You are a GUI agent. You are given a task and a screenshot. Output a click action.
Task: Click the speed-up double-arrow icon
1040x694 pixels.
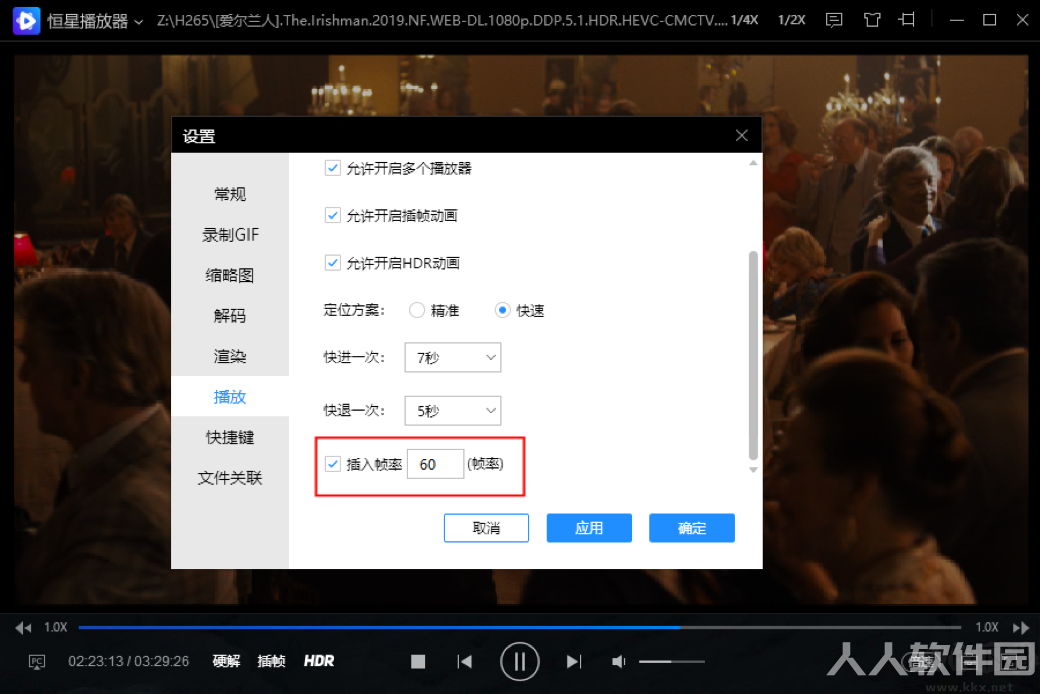coord(1021,628)
